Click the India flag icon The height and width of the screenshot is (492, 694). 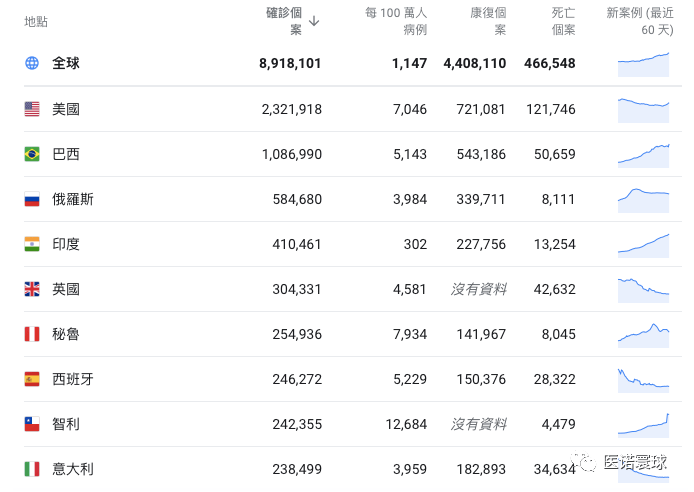(x=32, y=244)
